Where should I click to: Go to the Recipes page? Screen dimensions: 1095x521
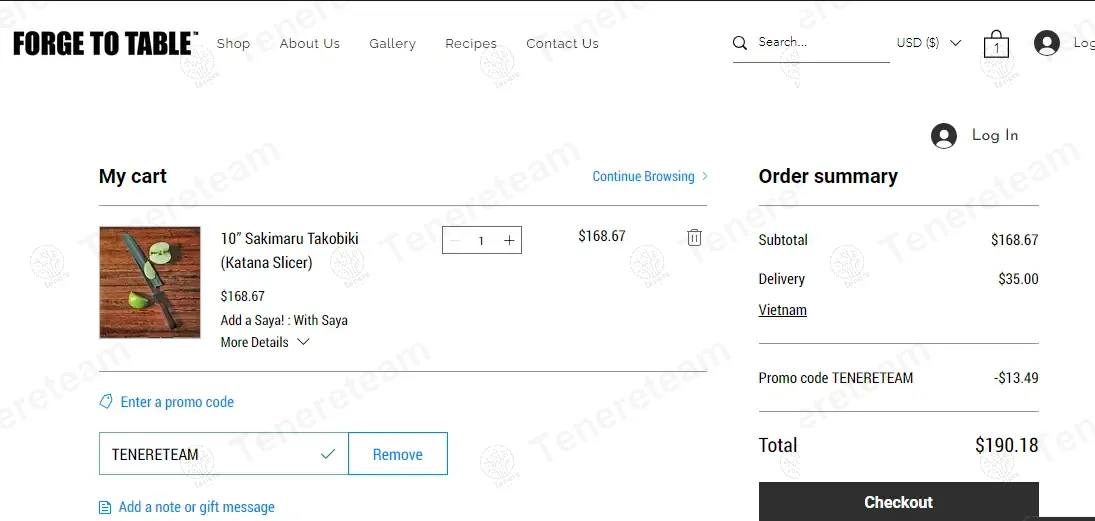(471, 43)
